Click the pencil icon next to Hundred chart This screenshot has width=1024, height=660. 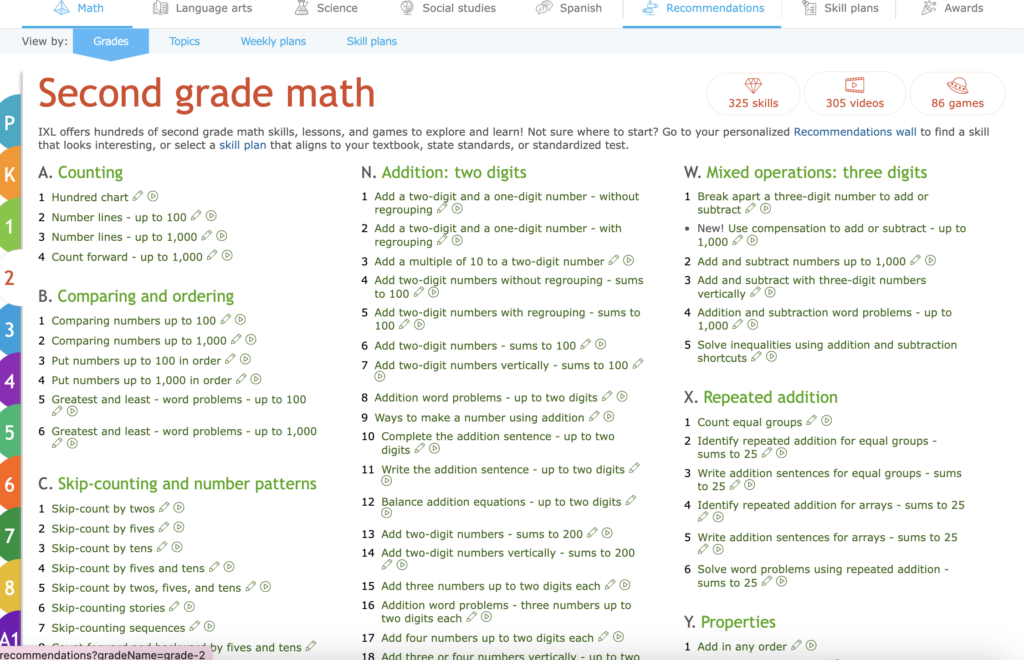[x=138, y=196]
